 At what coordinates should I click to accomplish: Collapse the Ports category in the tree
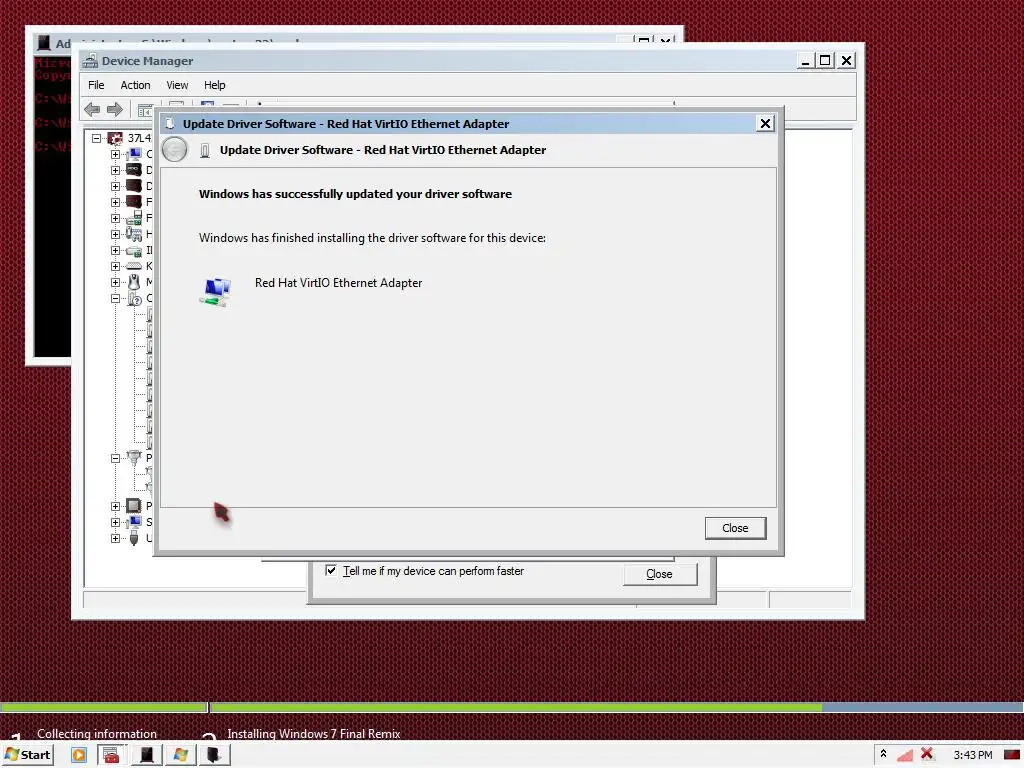click(x=116, y=458)
